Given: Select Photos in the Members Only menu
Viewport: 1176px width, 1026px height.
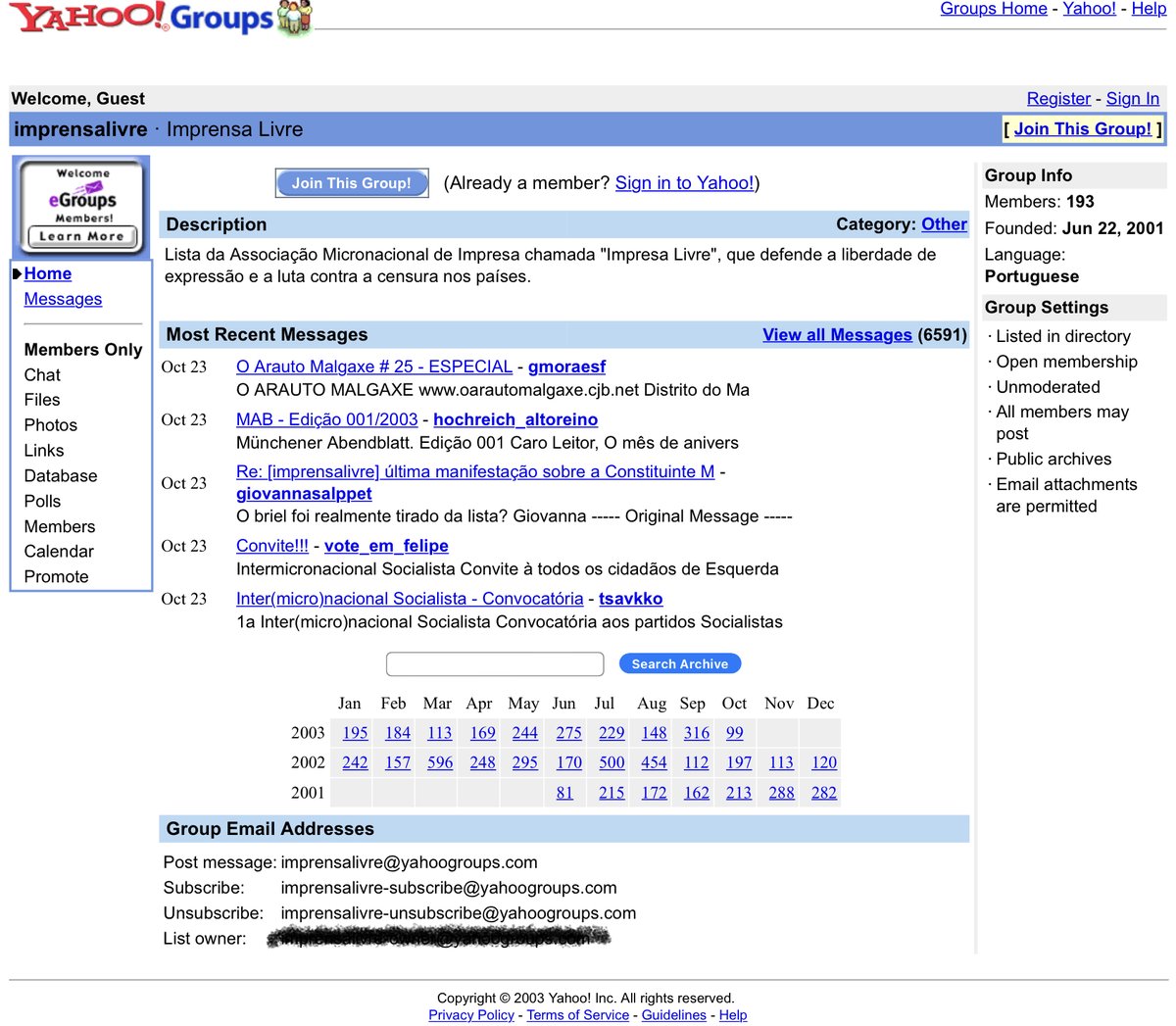Looking at the screenshot, I should (x=50, y=424).
